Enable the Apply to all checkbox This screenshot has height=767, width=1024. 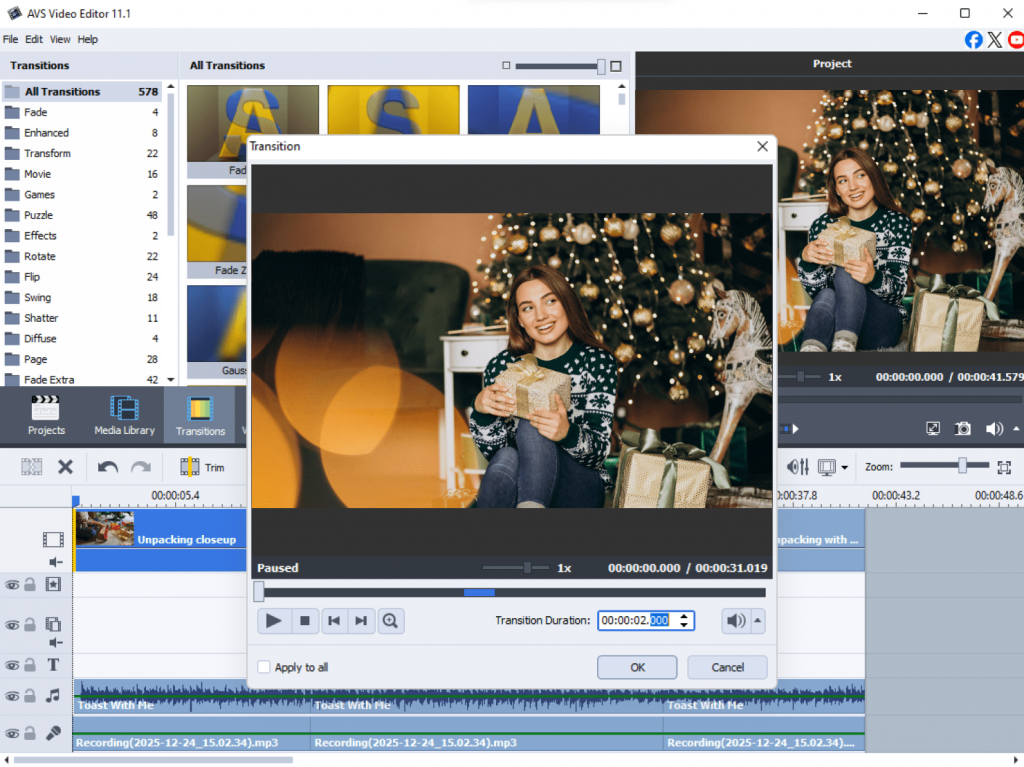(x=264, y=667)
